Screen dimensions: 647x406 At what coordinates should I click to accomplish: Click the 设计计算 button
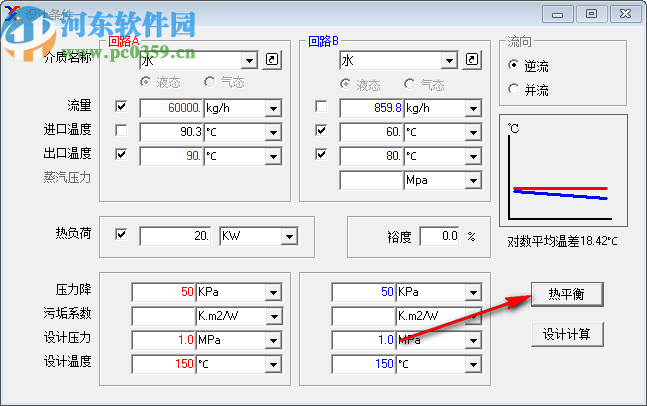click(x=567, y=334)
